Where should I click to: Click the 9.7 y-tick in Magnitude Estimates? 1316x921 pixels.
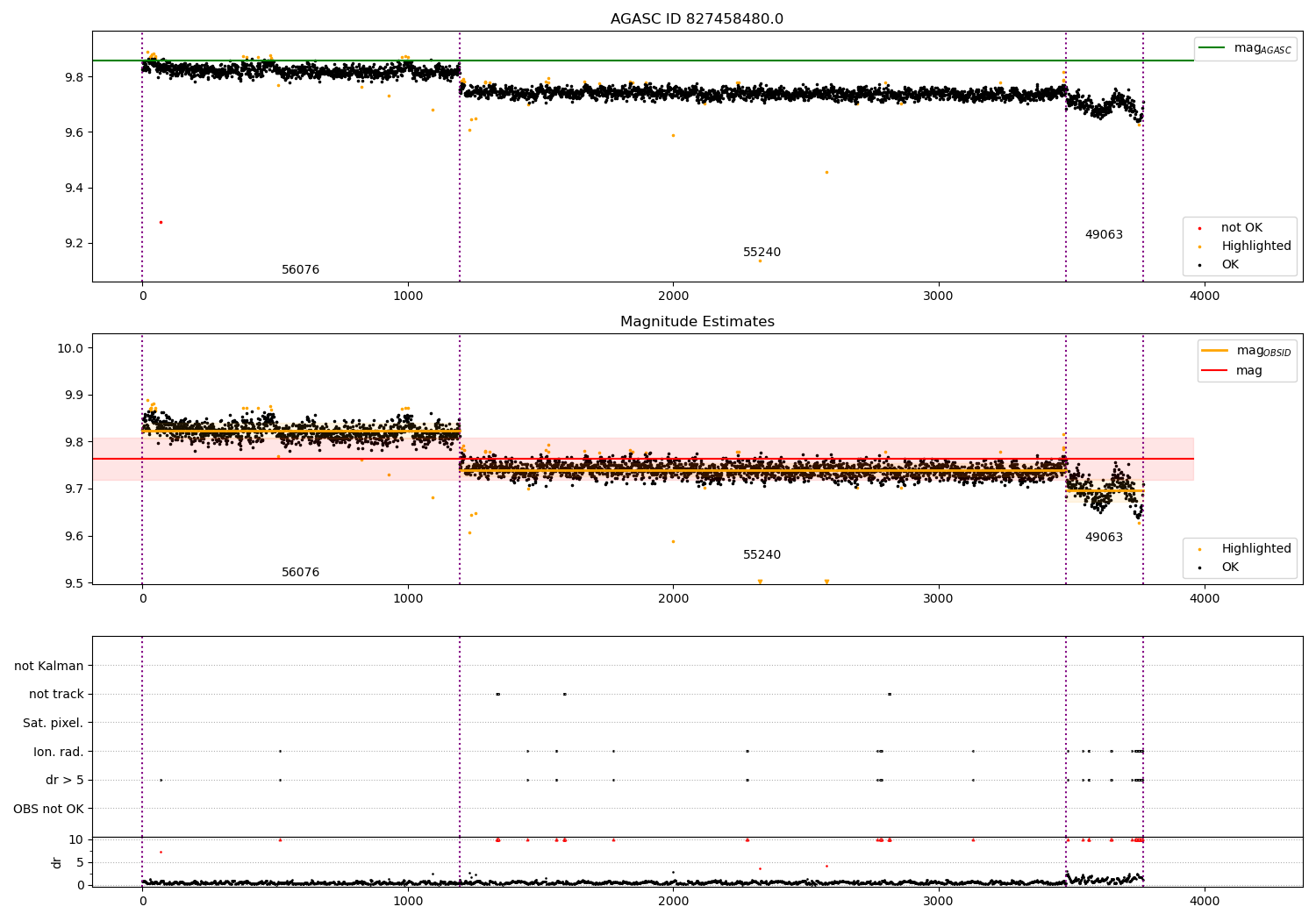74,489
